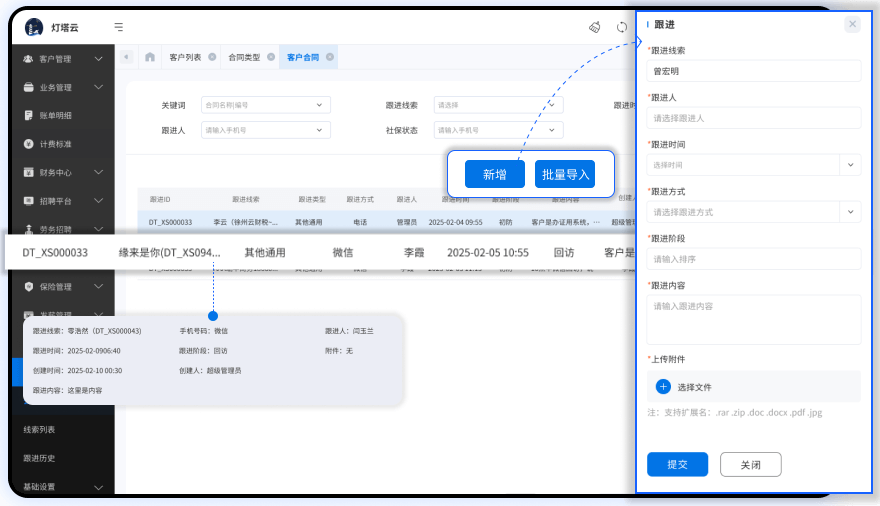Click the home icon in tab bar
This screenshot has height=506, width=880.
150,58
